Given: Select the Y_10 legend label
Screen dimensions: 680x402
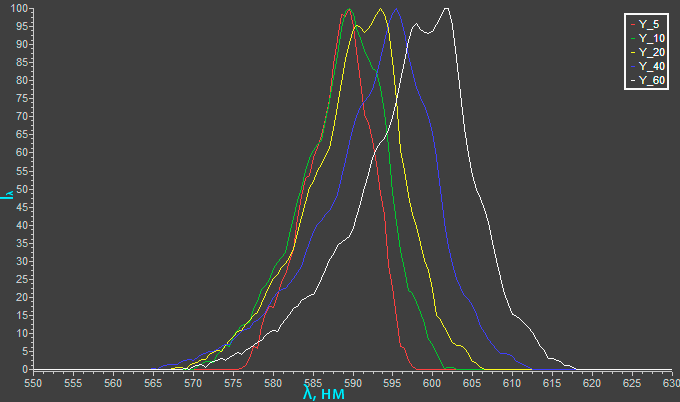Looking at the screenshot, I should (651, 37).
